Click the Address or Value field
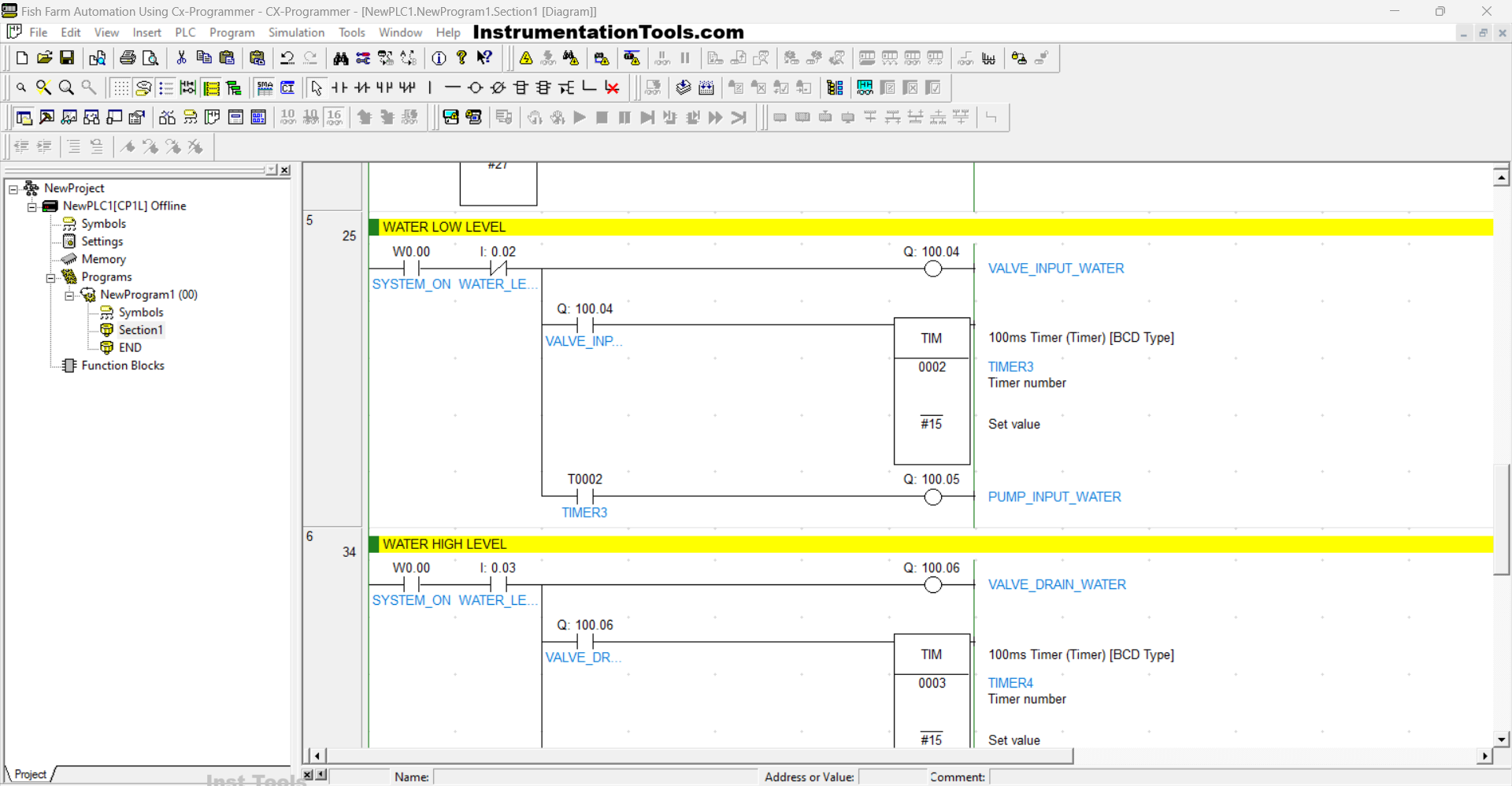 pos(893,777)
